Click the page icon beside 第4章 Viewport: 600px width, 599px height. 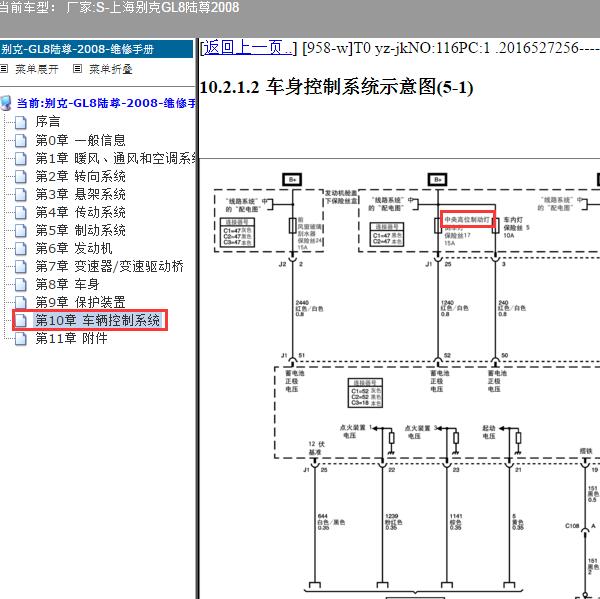[21, 212]
